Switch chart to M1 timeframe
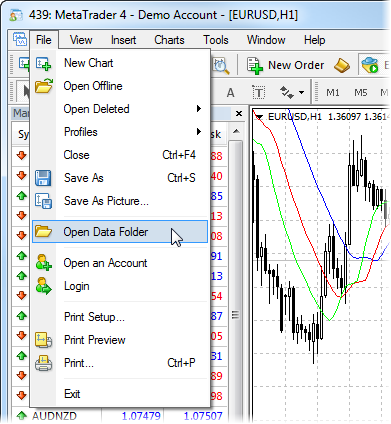Image resolution: width=391 pixels, height=424 pixels. 333,92
